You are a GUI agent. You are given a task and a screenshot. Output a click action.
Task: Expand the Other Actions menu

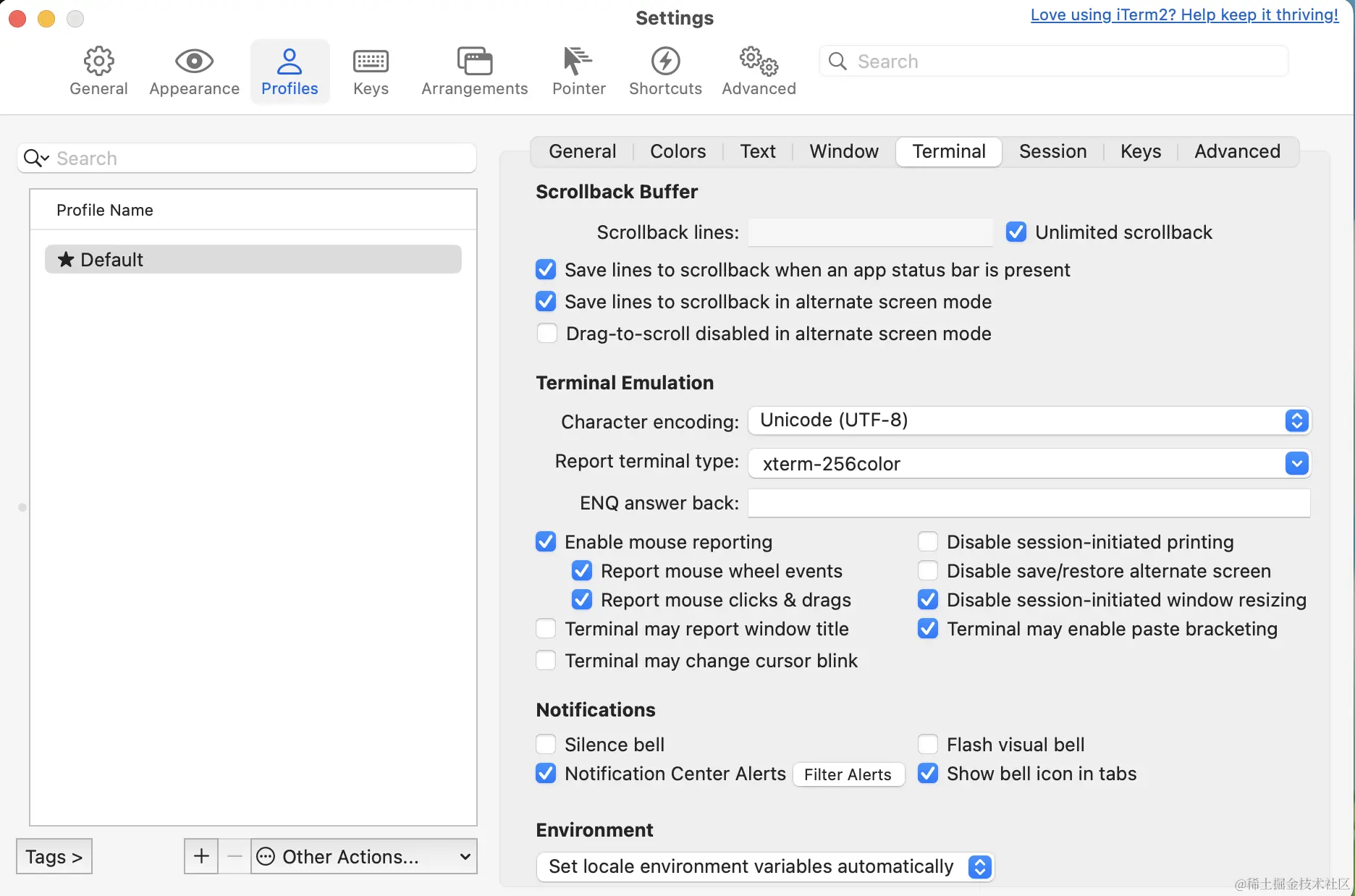(364, 856)
